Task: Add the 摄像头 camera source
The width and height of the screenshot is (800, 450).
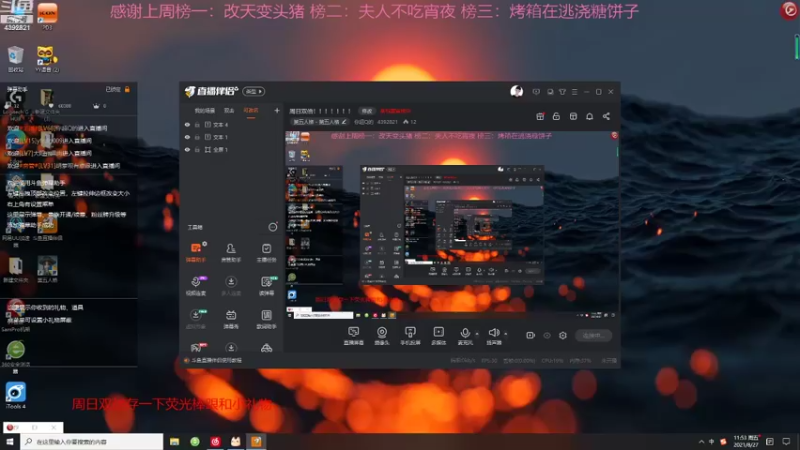Action: point(382,336)
